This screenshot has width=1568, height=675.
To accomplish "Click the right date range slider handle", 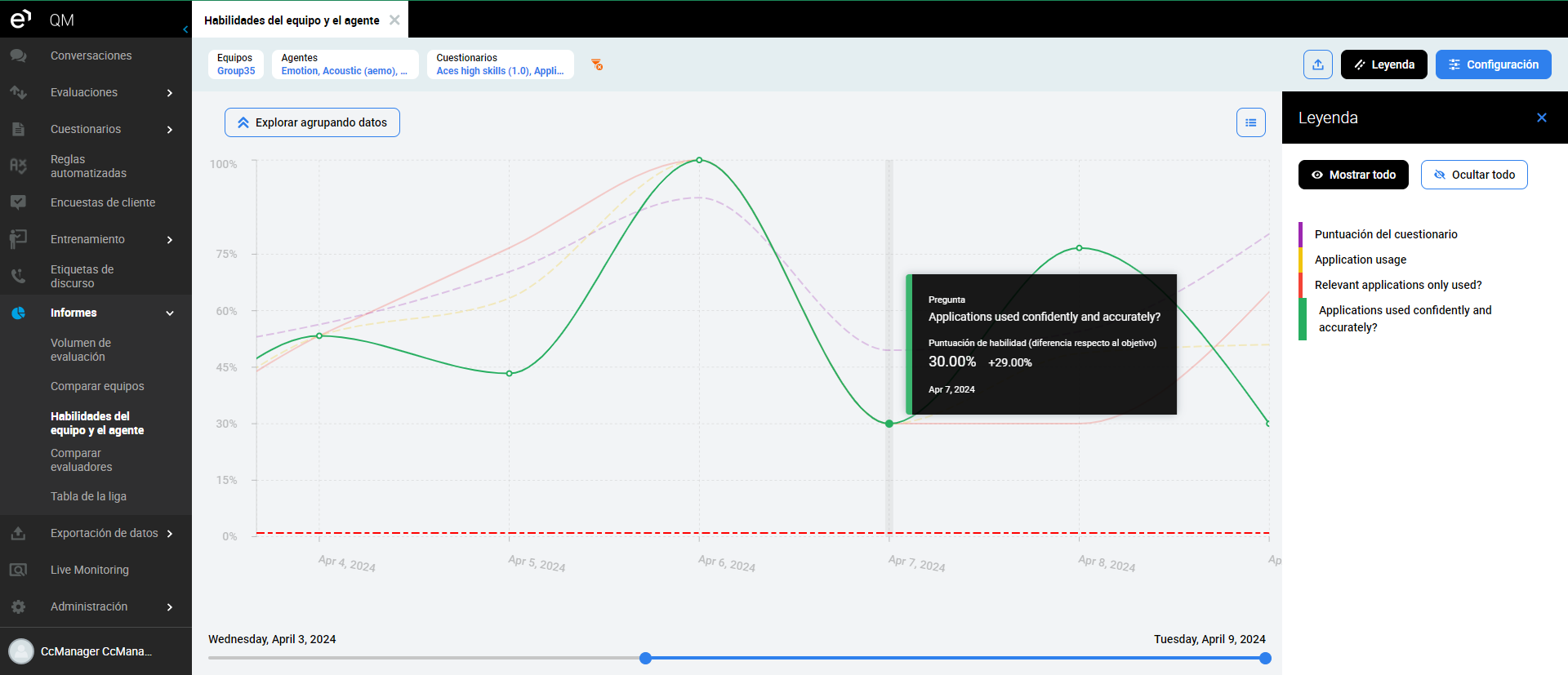I will [x=1265, y=658].
